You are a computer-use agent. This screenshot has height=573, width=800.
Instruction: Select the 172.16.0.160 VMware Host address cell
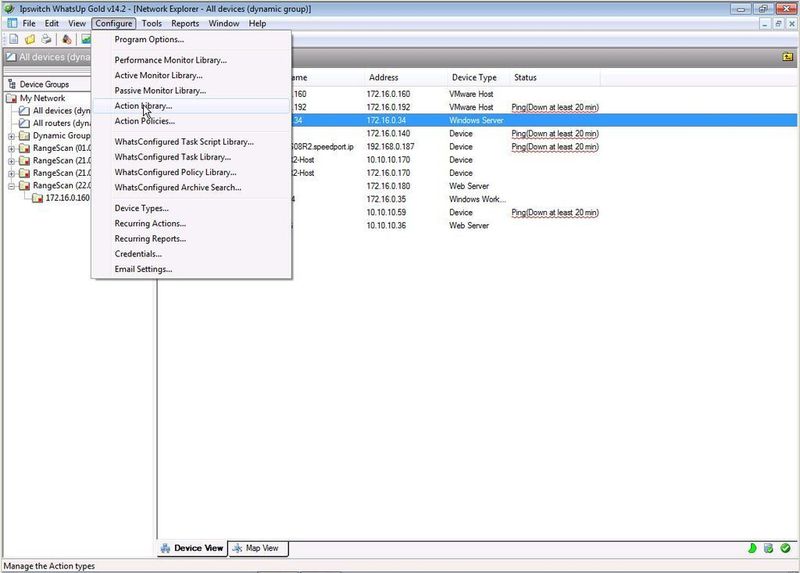tap(388, 94)
